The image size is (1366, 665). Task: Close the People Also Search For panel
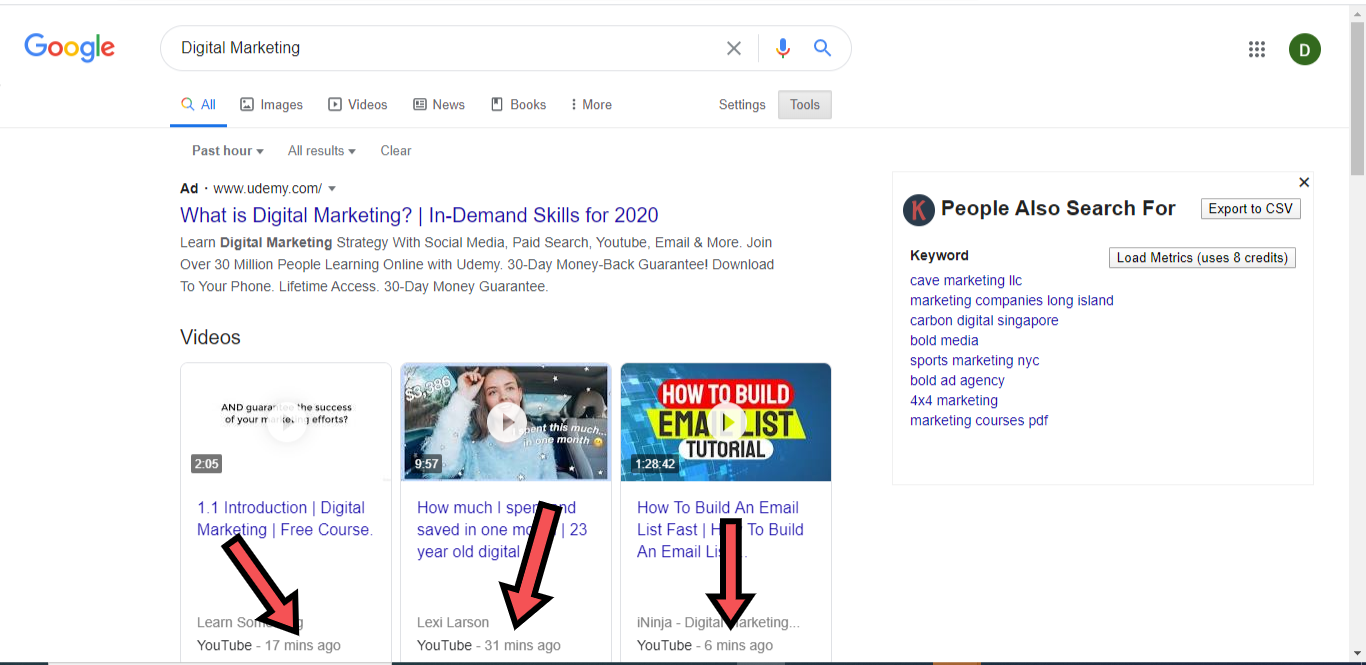(1304, 182)
